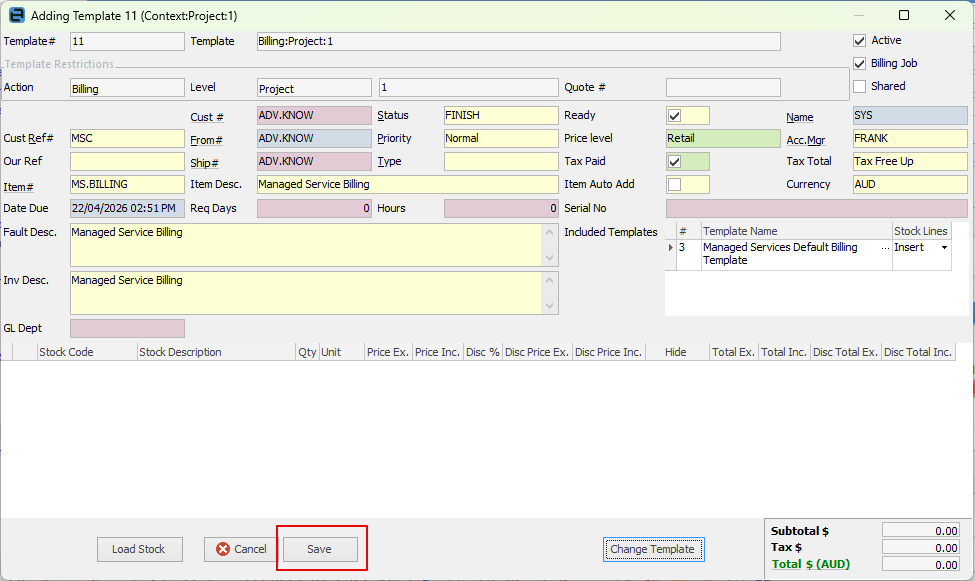This screenshot has width=975, height=581.
Task: Click the Item# field with MS.BILLING
Action: point(127,185)
